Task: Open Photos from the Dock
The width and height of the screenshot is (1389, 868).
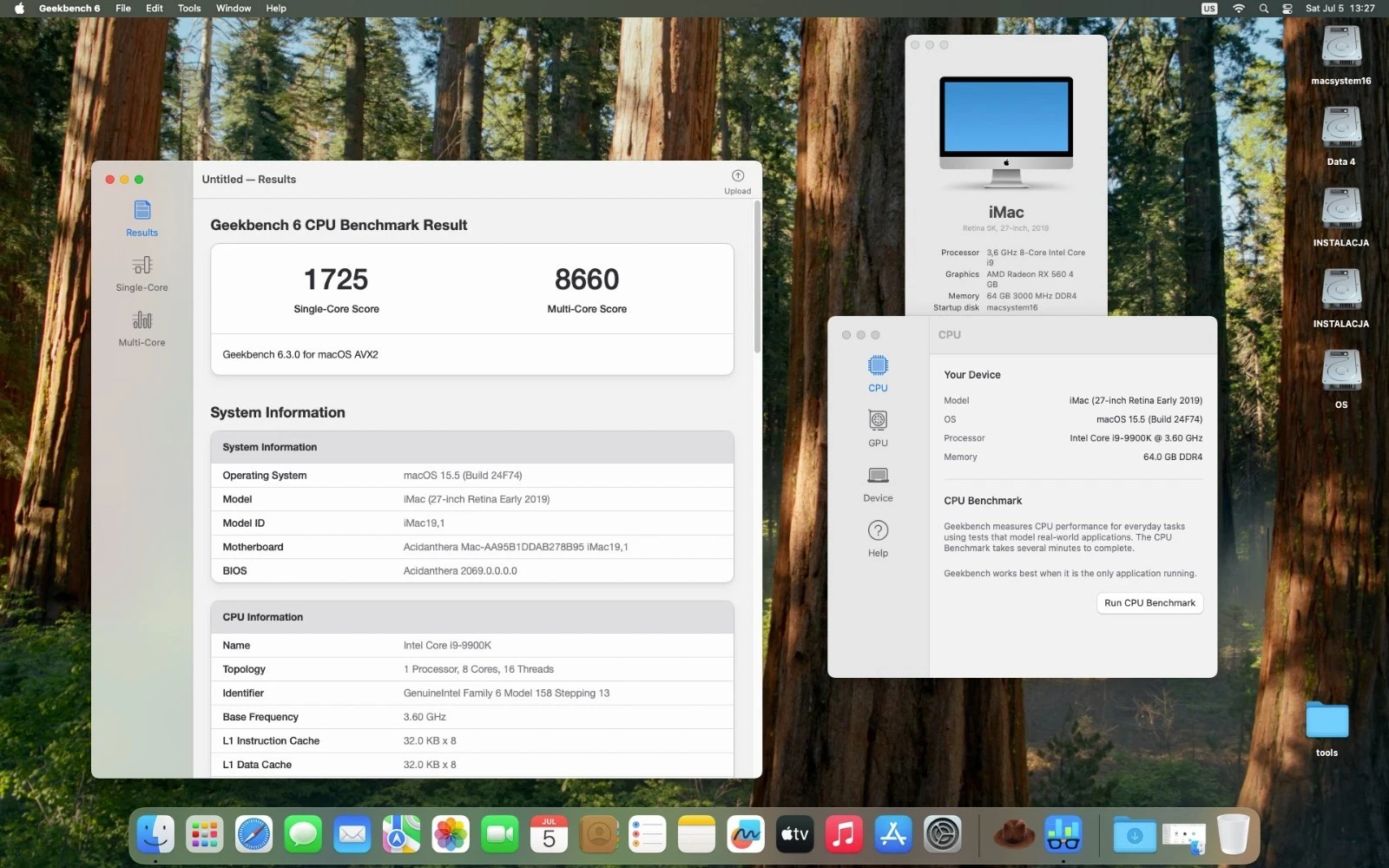Action: point(451,835)
